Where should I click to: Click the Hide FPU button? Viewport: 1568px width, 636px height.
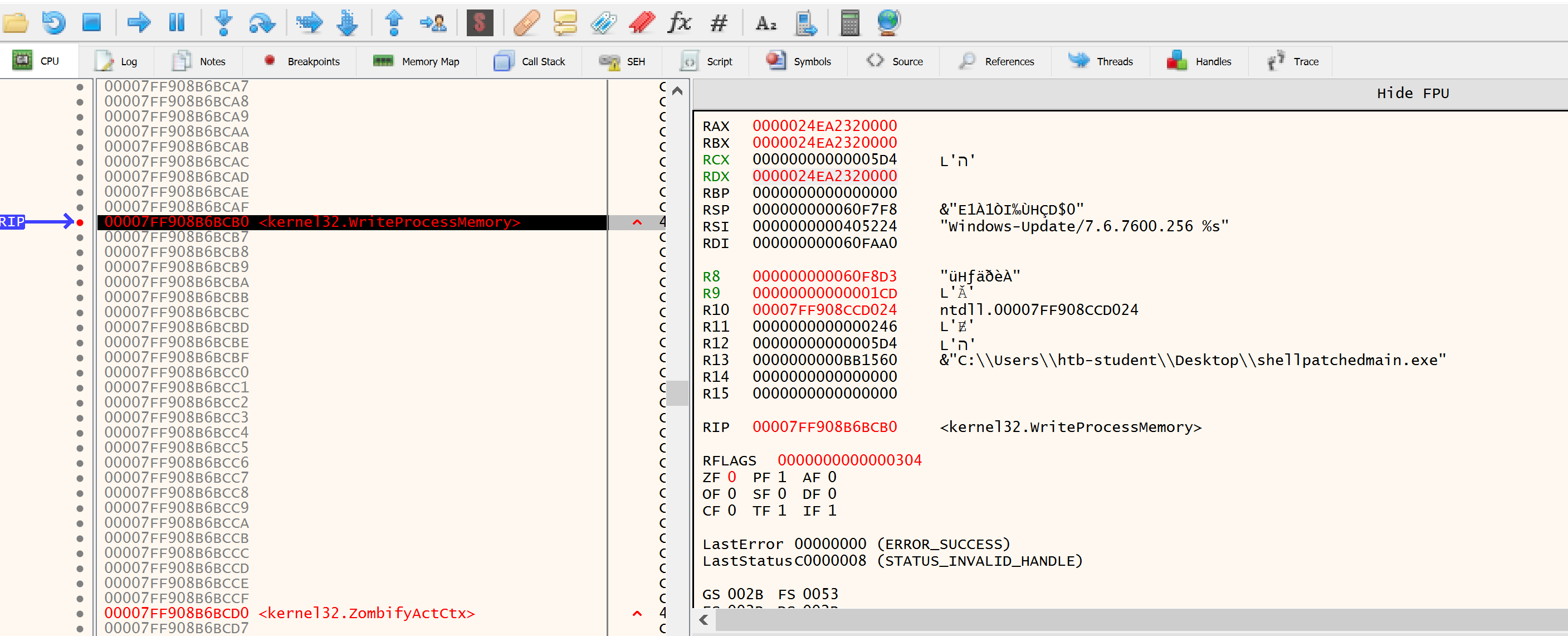tap(1413, 93)
